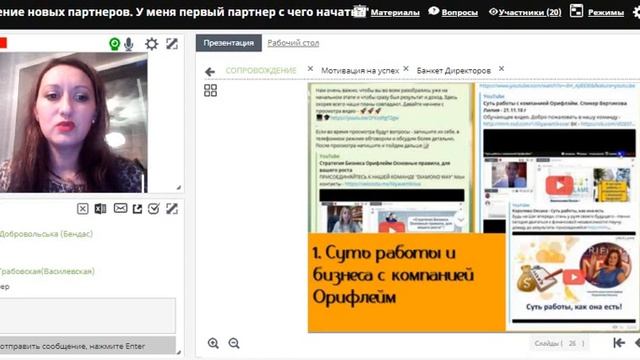This screenshot has width=640, height=360.
Task: Clear the chat with X icon
Action: coord(82,209)
